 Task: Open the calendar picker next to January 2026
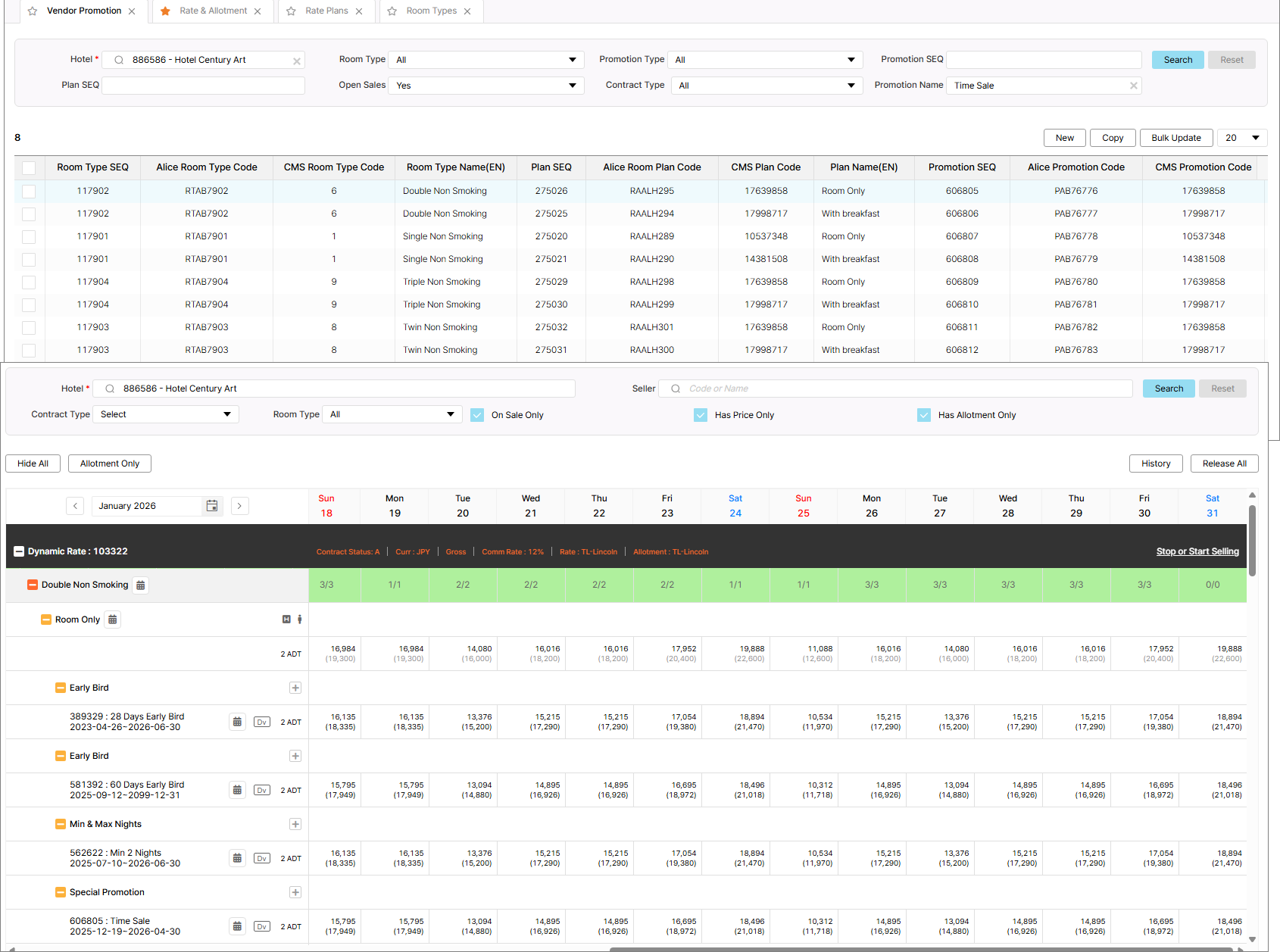point(212,506)
